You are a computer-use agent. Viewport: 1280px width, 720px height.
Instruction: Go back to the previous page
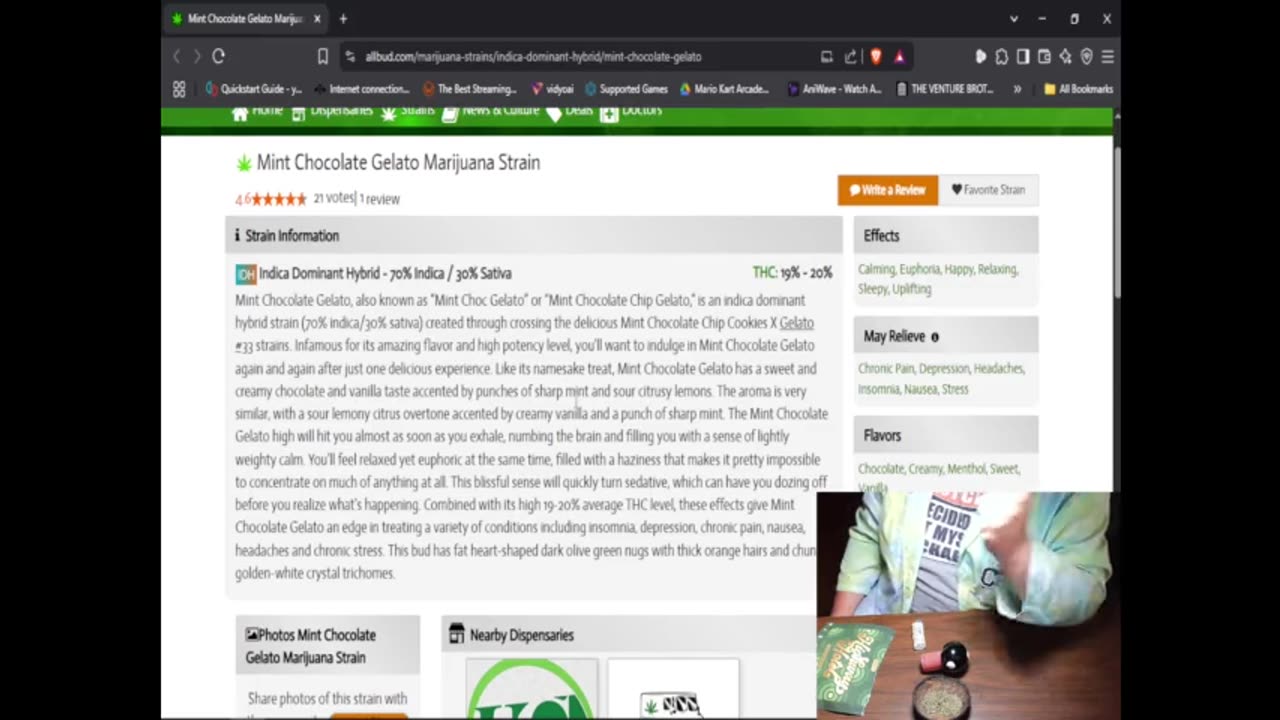(x=177, y=57)
